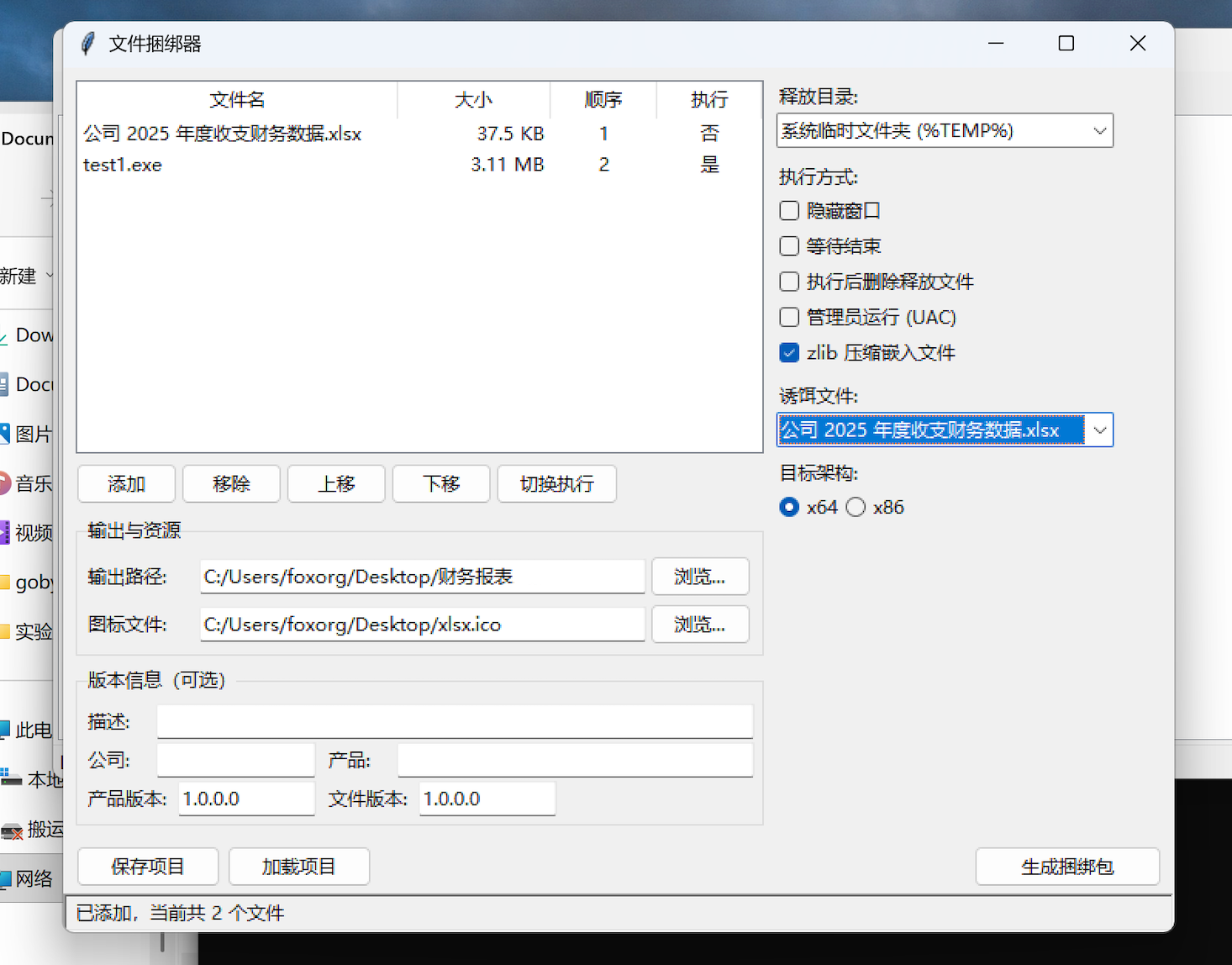Click the 顺序 column header

pos(603,99)
